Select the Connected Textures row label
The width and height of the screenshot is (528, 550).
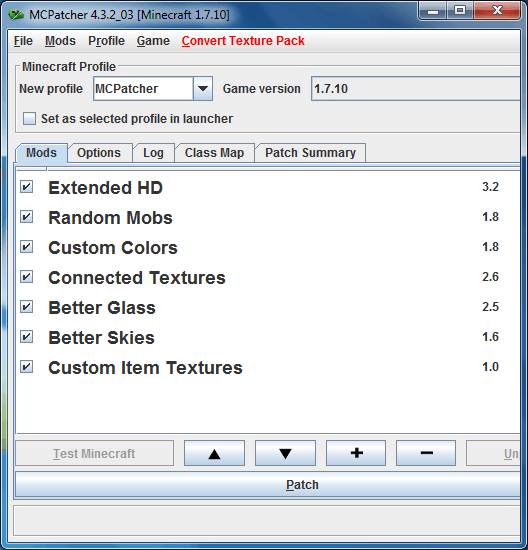tap(137, 277)
